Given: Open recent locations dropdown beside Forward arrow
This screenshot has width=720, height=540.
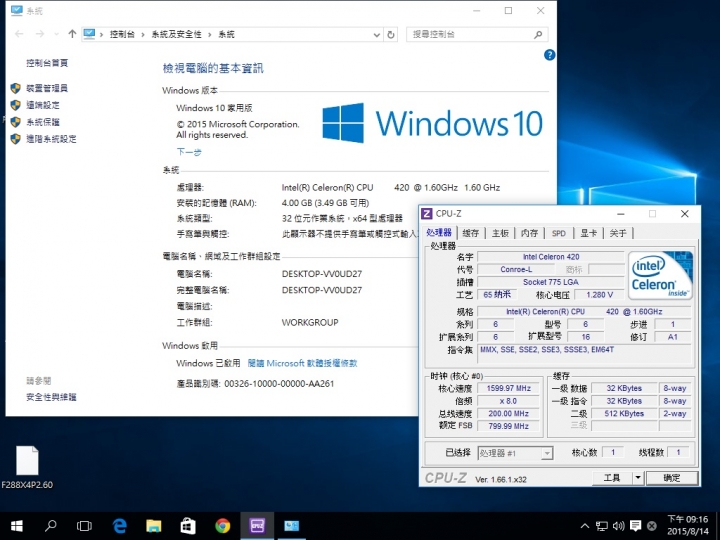Looking at the screenshot, I should [56, 34].
